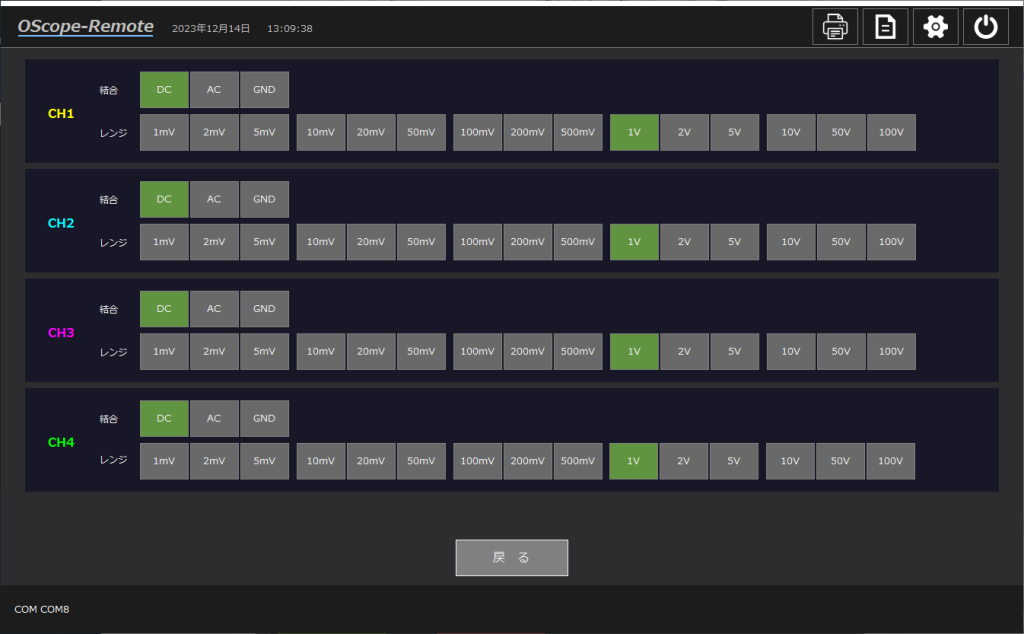
Task: Choose the 500mV range for CH1
Action: pyautogui.click(x=578, y=133)
